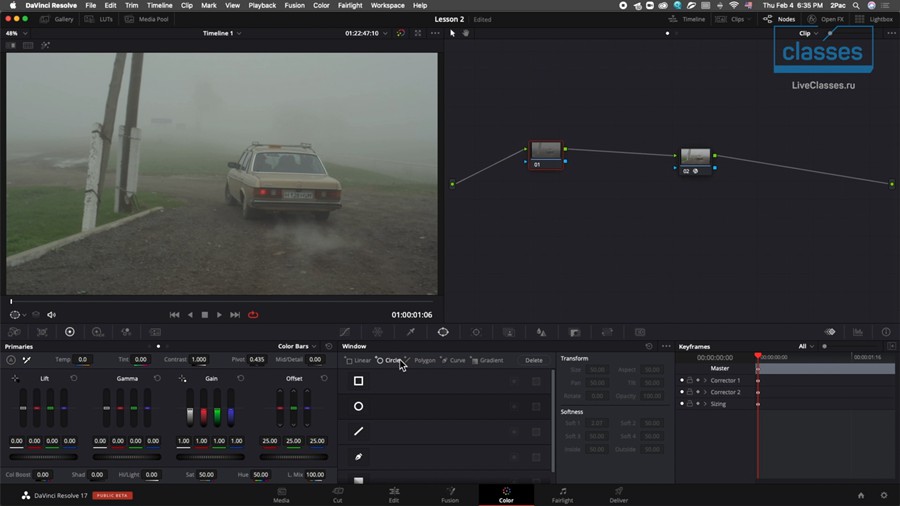Select the hand pan tool above node graph
This screenshot has width=900, height=506.
(x=465, y=33)
